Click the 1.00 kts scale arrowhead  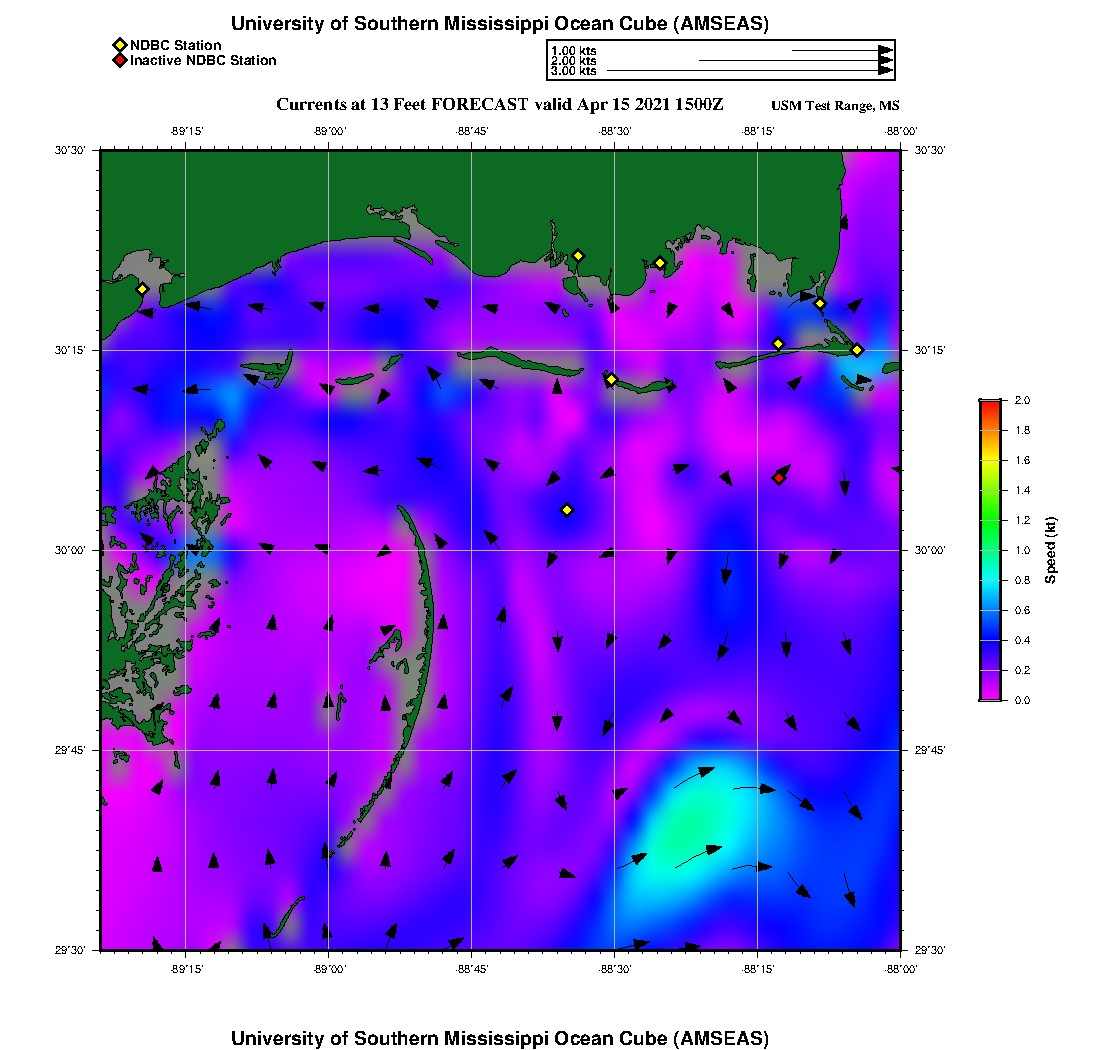click(x=885, y=50)
